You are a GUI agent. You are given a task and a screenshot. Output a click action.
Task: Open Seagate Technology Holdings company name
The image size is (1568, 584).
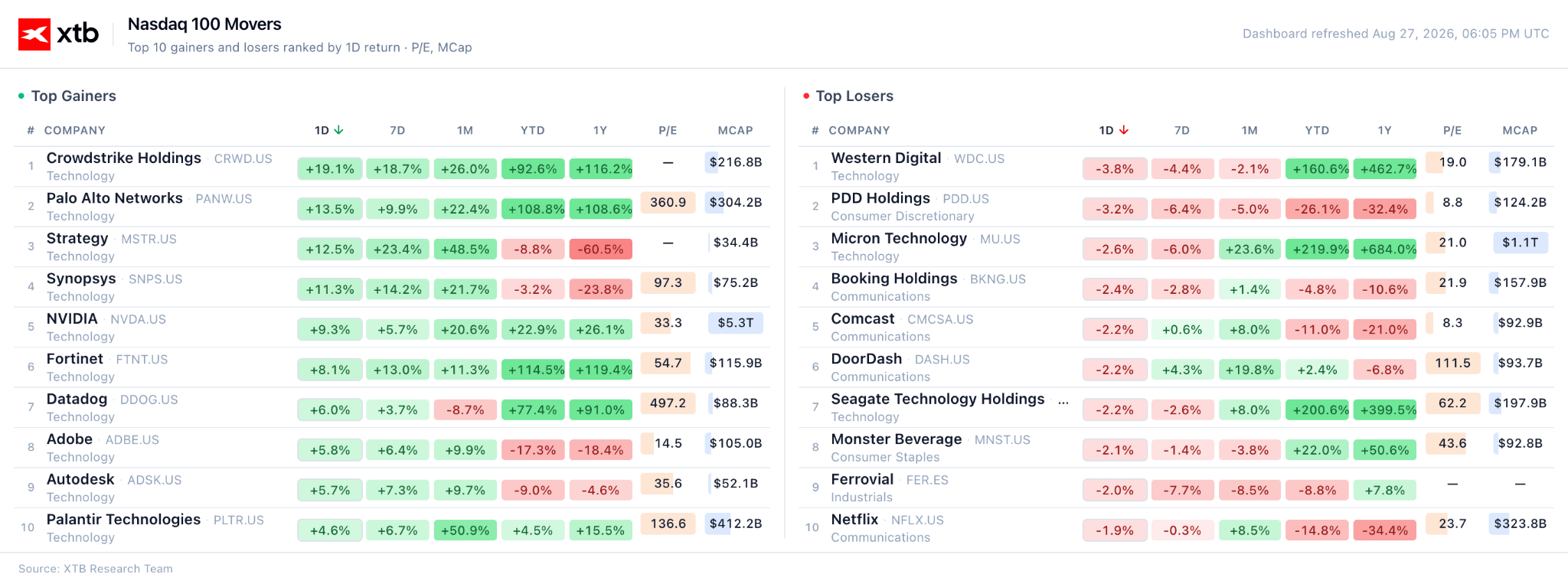point(938,399)
